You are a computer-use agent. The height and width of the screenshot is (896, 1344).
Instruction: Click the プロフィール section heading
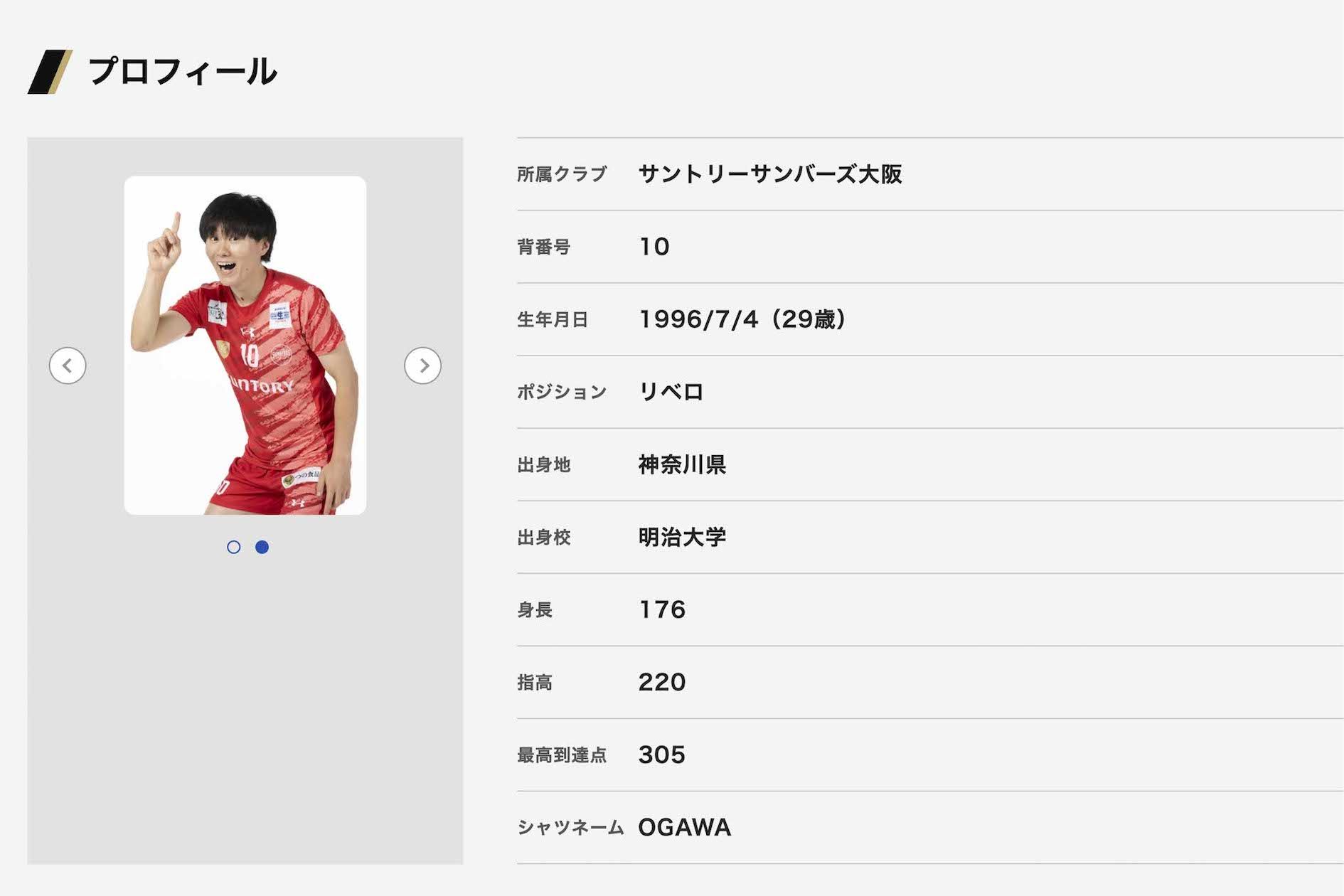tap(182, 72)
